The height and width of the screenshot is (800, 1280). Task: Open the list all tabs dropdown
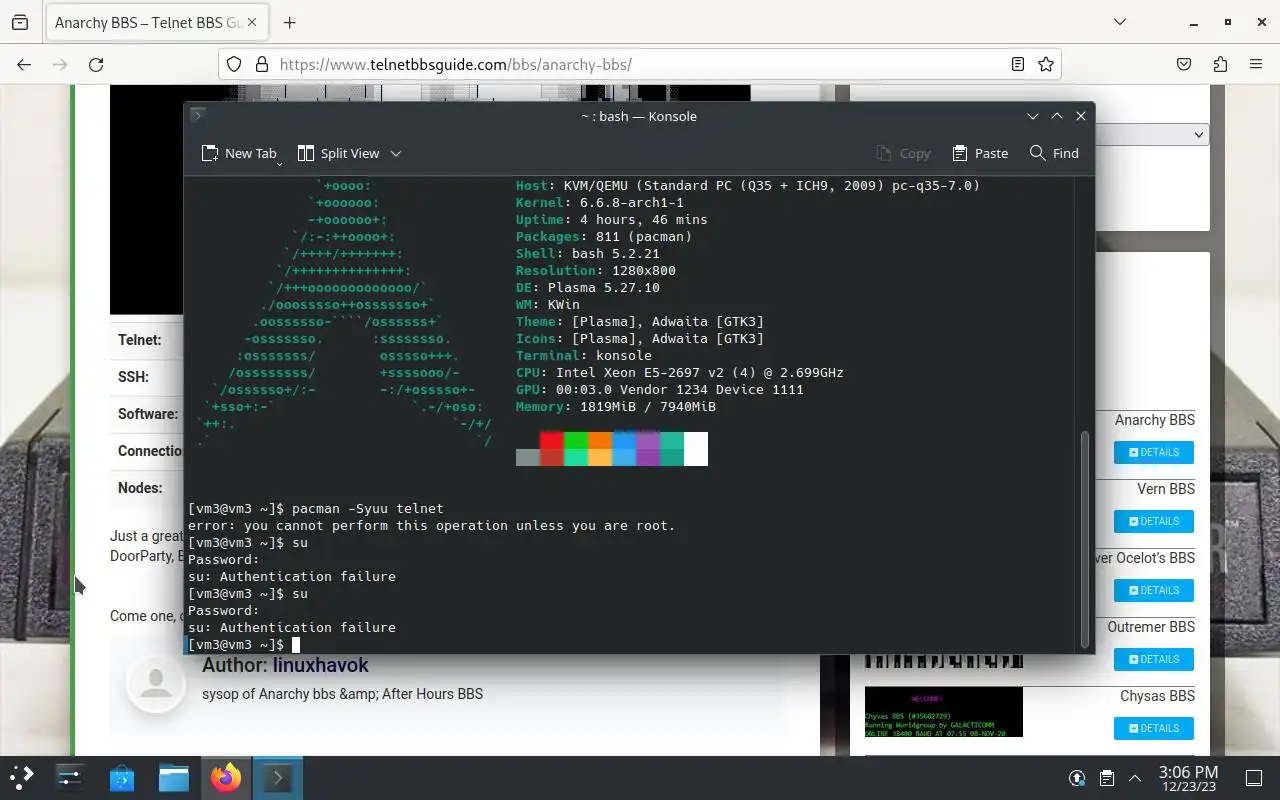1120,22
